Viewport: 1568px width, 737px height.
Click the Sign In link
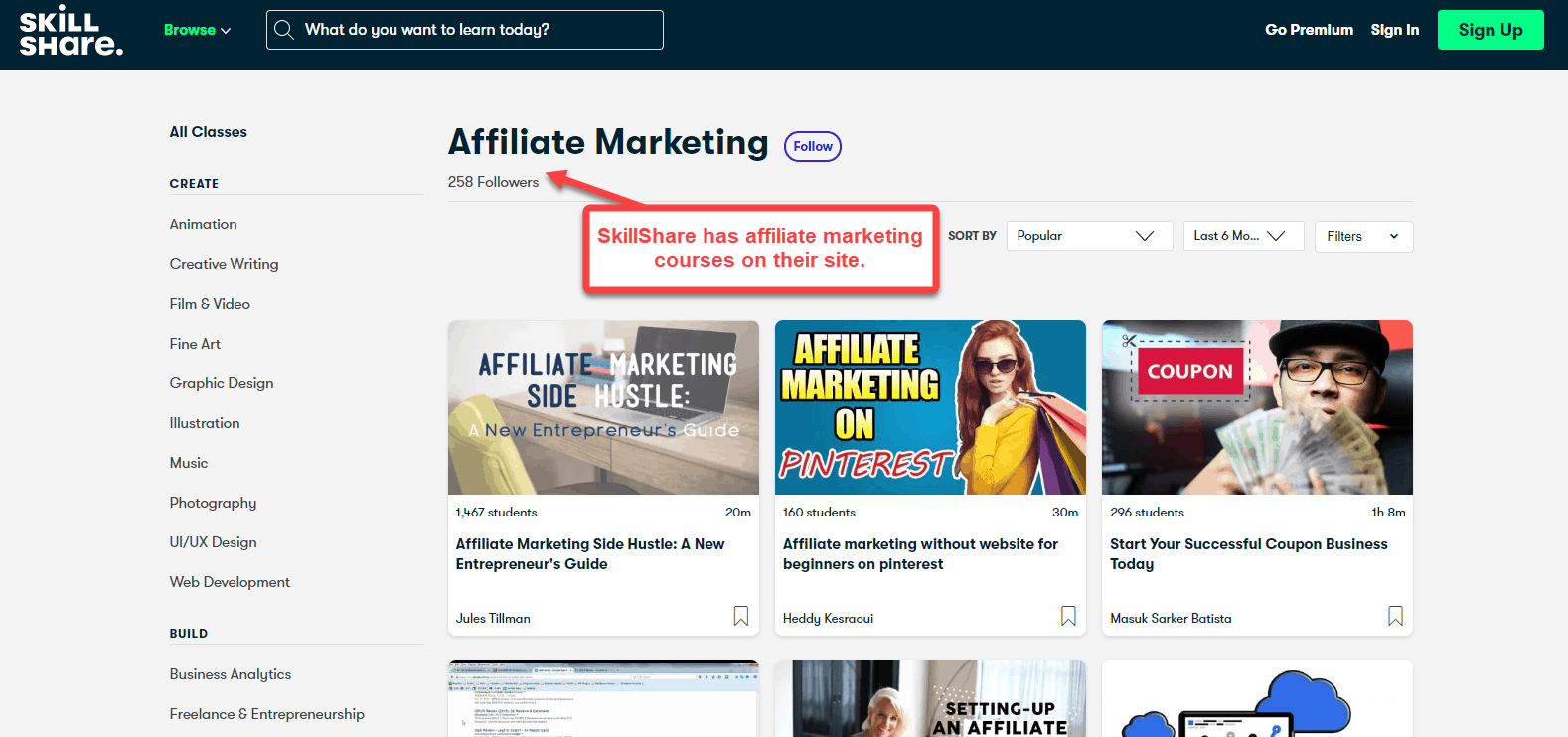1394,30
